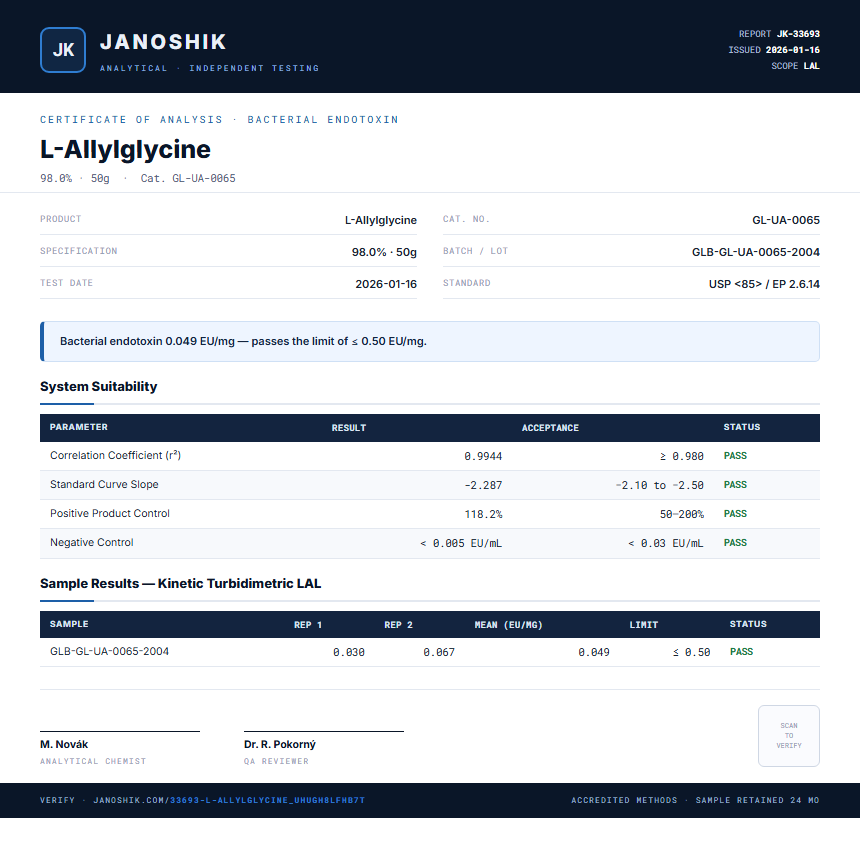Select issued date 2026-01-16 in header

point(793,50)
